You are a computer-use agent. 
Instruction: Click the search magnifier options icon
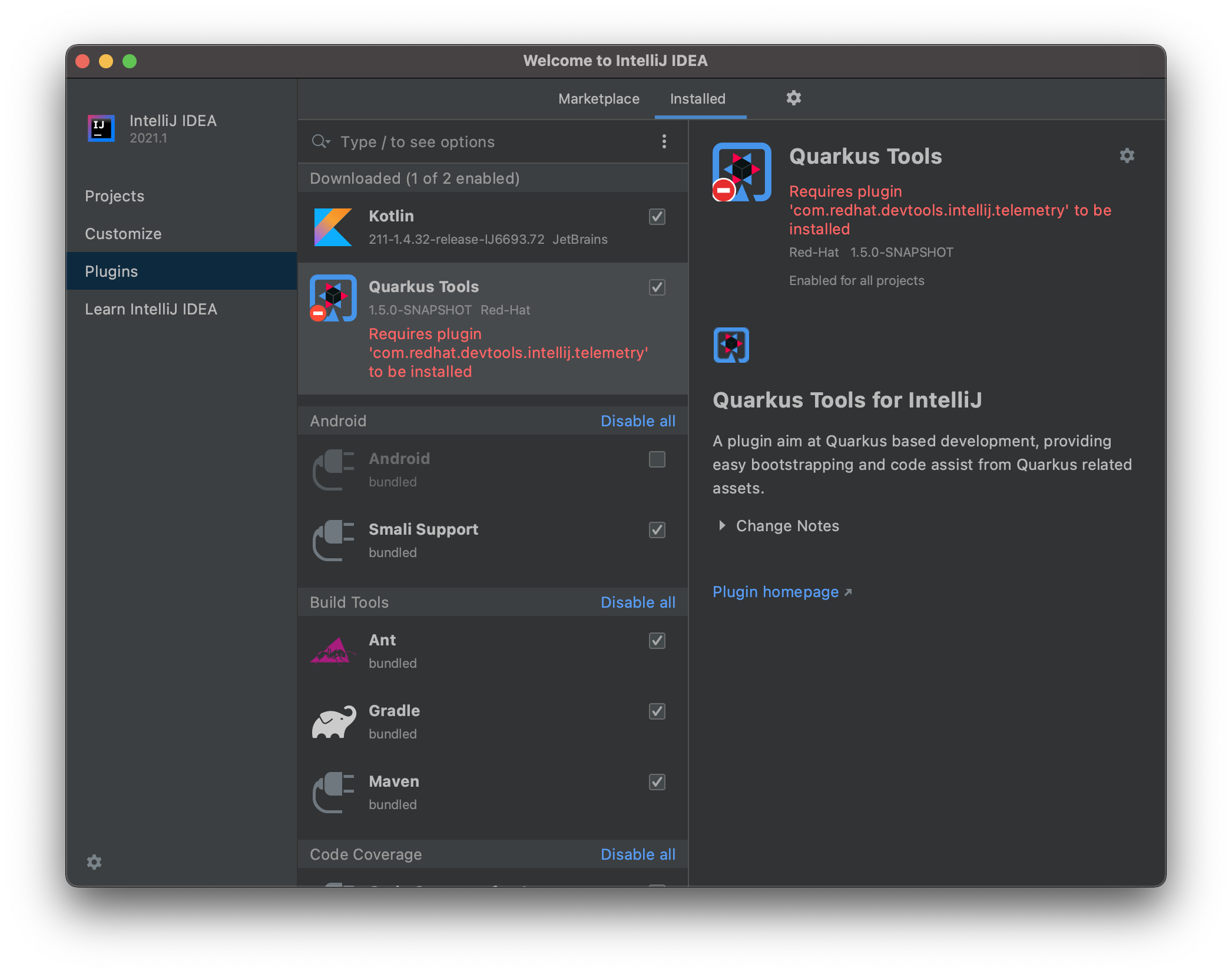[x=321, y=141]
